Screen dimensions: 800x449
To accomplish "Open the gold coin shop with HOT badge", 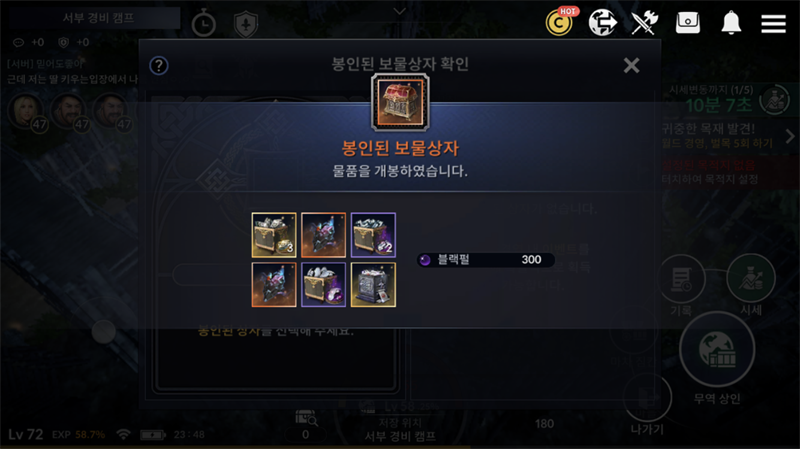I will [x=560, y=21].
